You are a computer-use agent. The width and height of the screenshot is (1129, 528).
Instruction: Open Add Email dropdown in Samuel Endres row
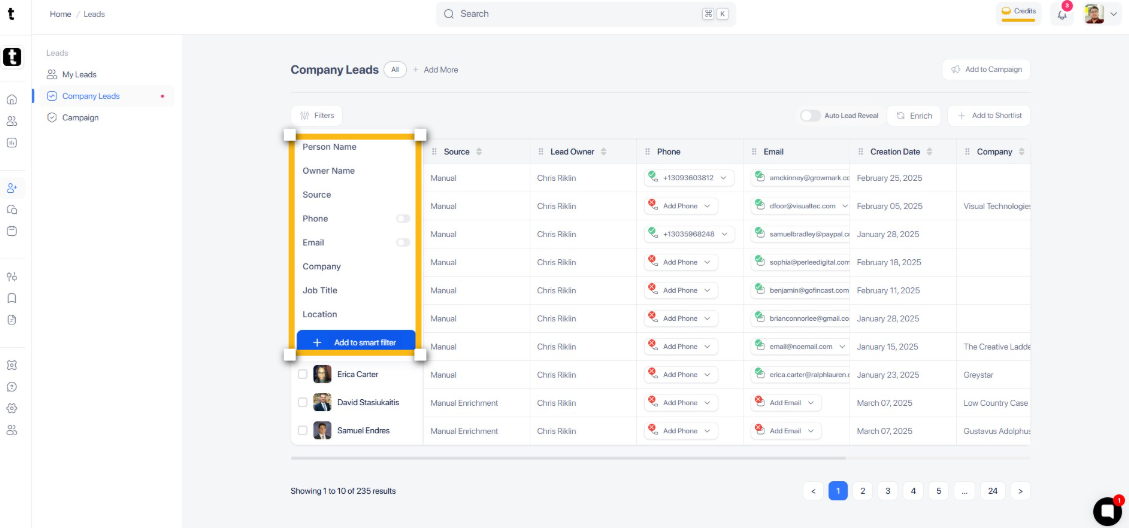[786, 431]
